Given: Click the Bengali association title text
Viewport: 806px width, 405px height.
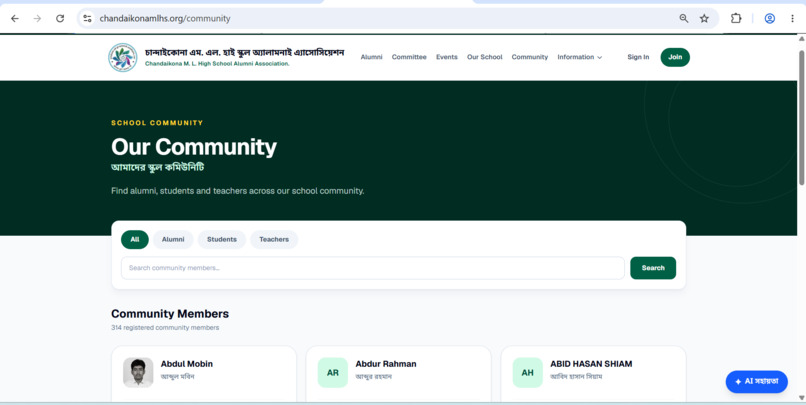Looking at the screenshot, I should (245, 52).
